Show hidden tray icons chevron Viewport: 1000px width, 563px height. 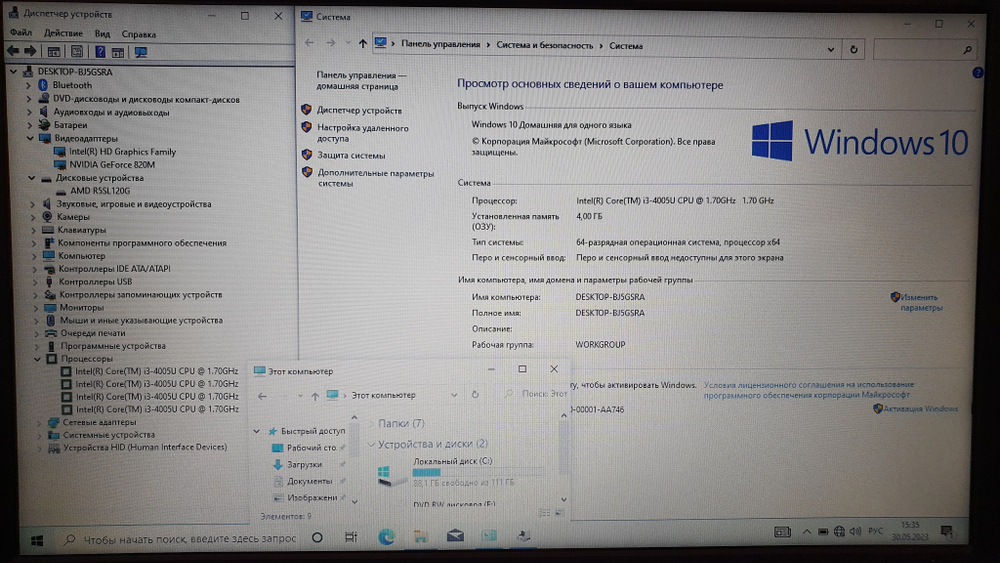click(x=807, y=532)
